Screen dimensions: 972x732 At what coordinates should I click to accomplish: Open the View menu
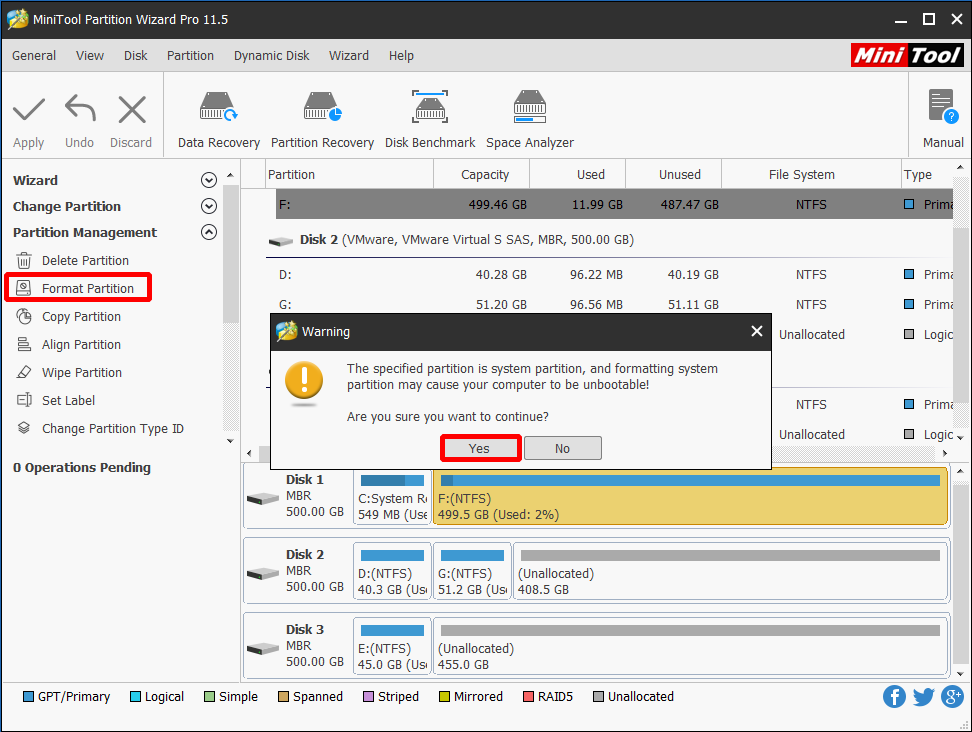point(90,56)
